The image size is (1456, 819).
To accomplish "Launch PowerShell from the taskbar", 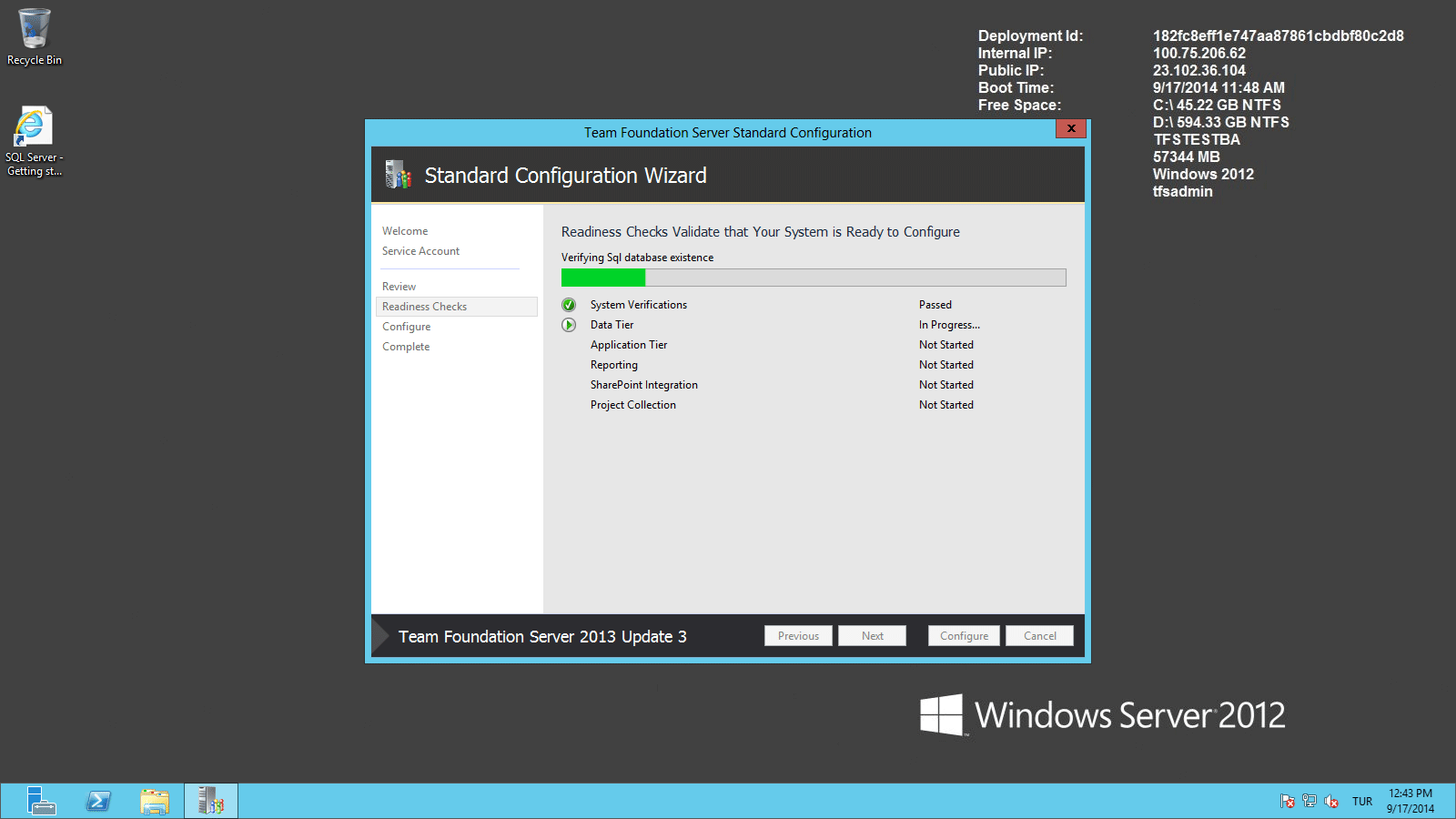I will click(x=98, y=801).
